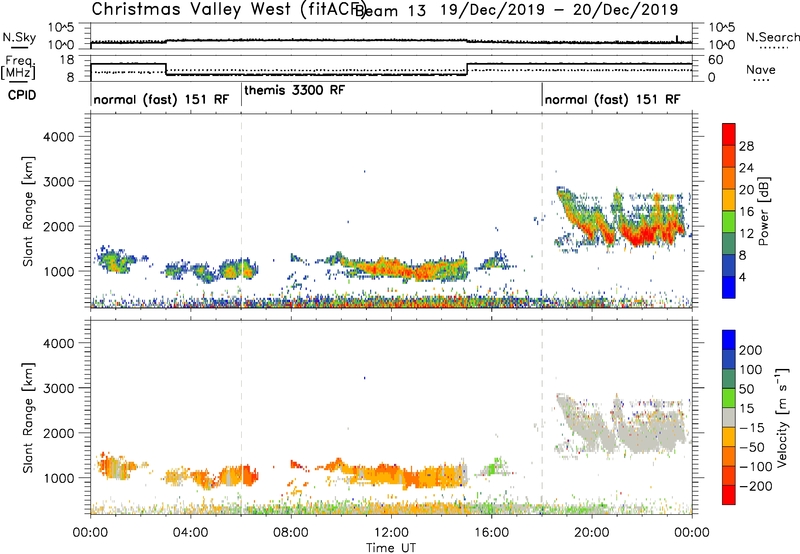Click the 'Beam 13' label

[391, 10]
